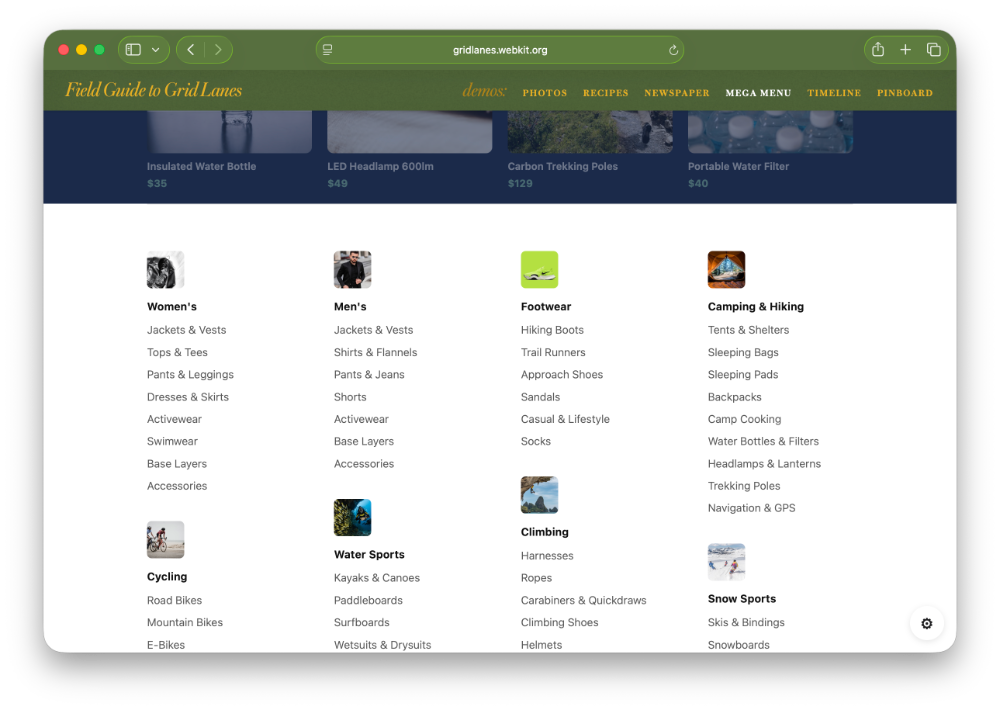Switch to the Recipes demo
Viewport: 1000px width, 710px height.
[x=605, y=93]
